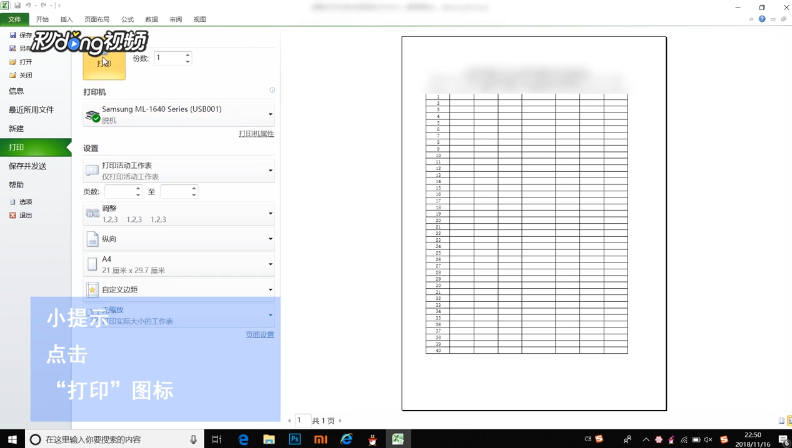Select the green 打印 sidebar tab
Viewport: 792px width, 448px height.
[x=35, y=147]
